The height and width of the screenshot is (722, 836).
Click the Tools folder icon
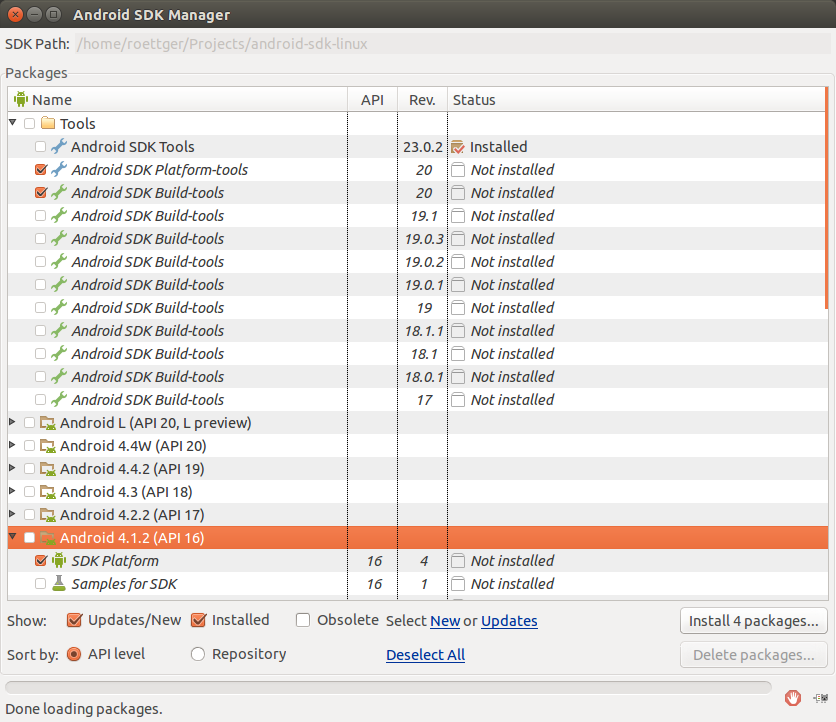tap(48, 123)
